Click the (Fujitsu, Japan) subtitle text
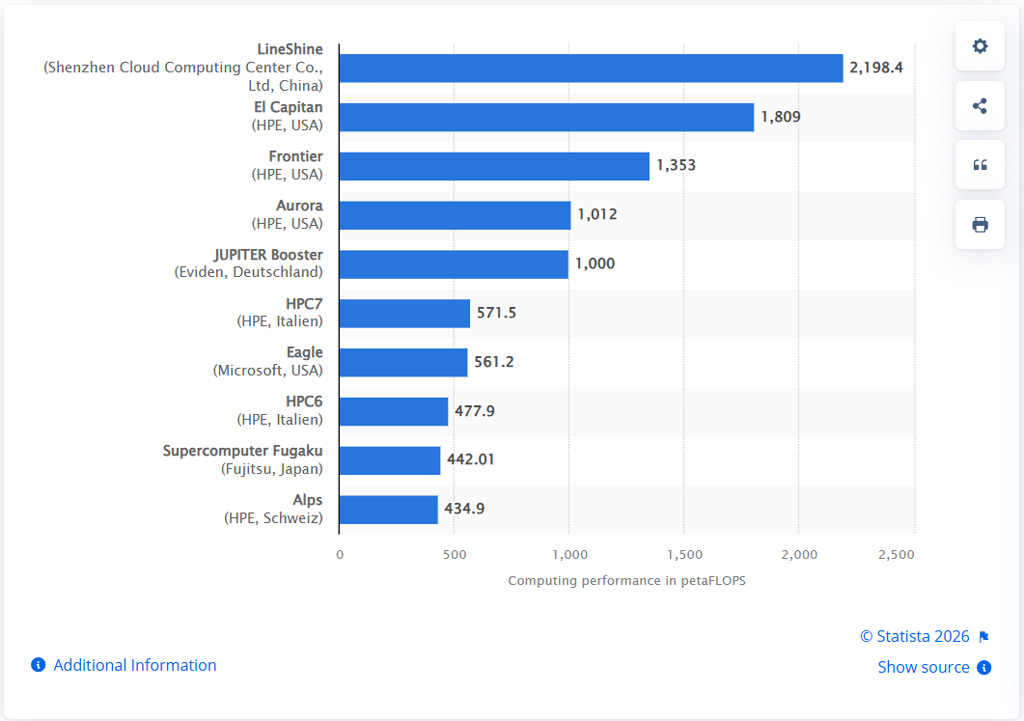 272,469
